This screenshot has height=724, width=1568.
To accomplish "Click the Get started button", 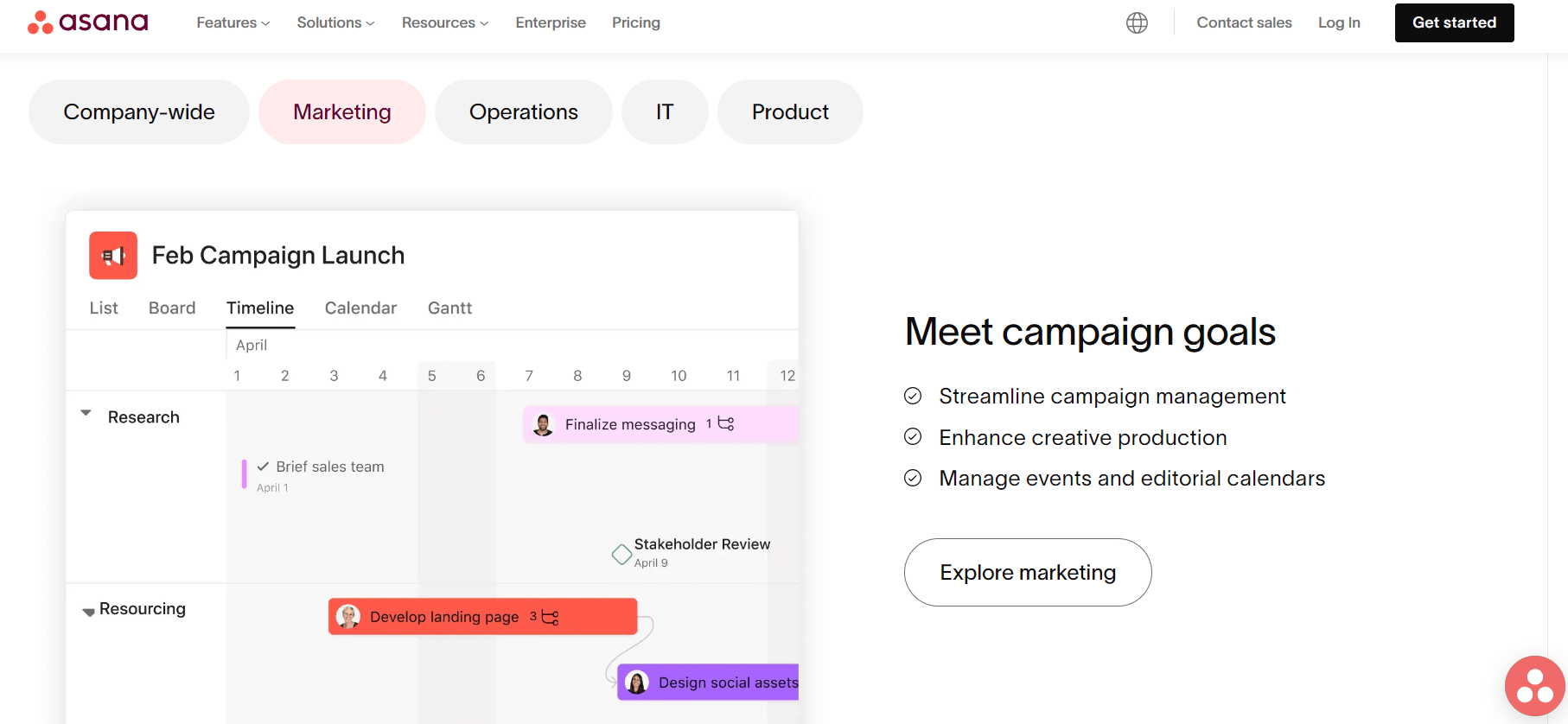I will point(1454,22).
